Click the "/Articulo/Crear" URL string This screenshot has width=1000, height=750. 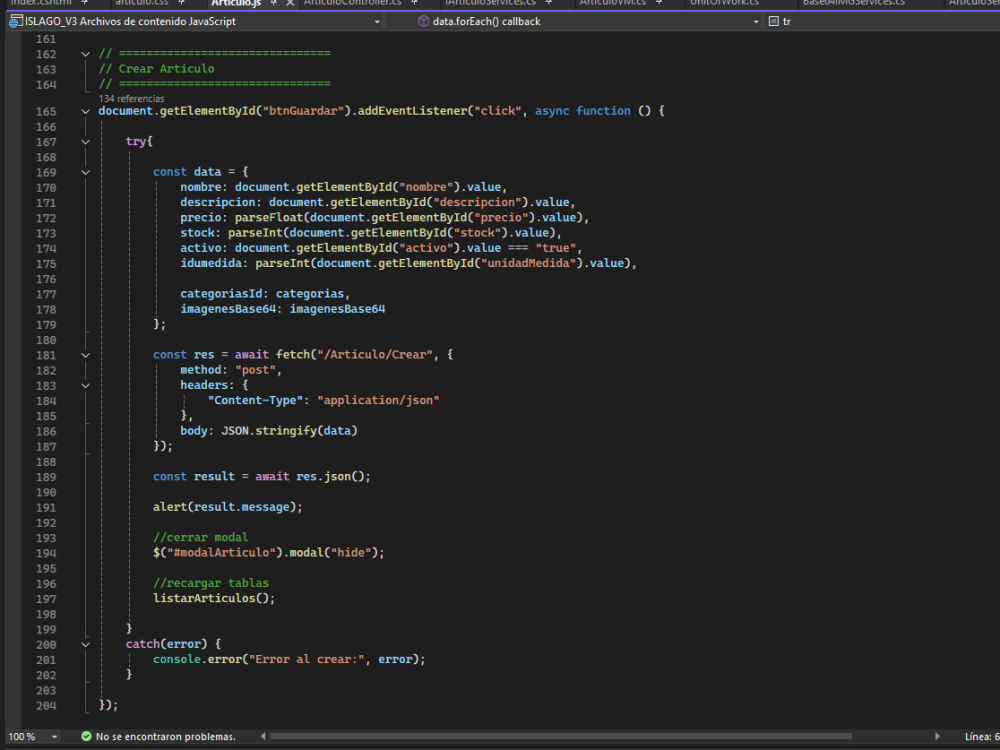click(375, 355)
